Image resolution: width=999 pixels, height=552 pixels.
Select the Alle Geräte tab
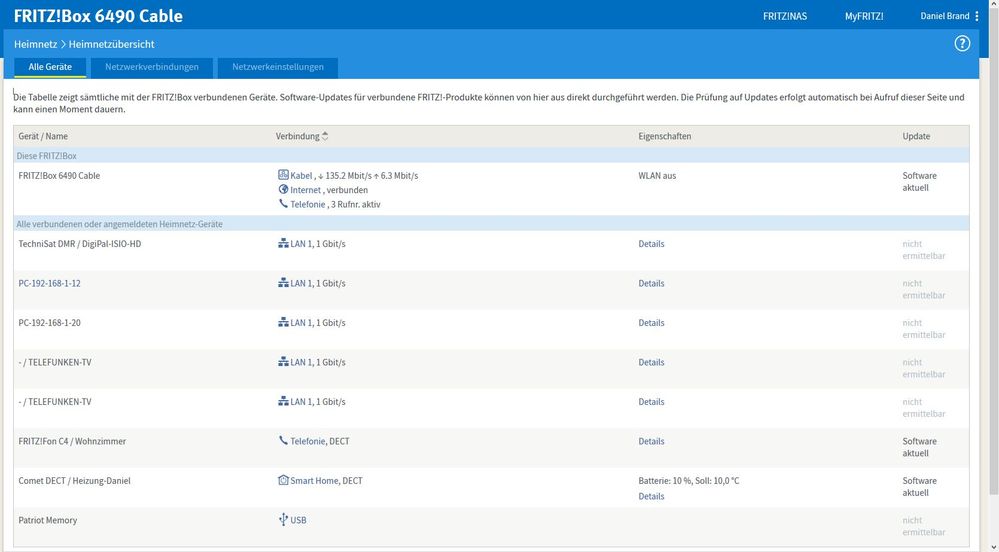(50, 67)
